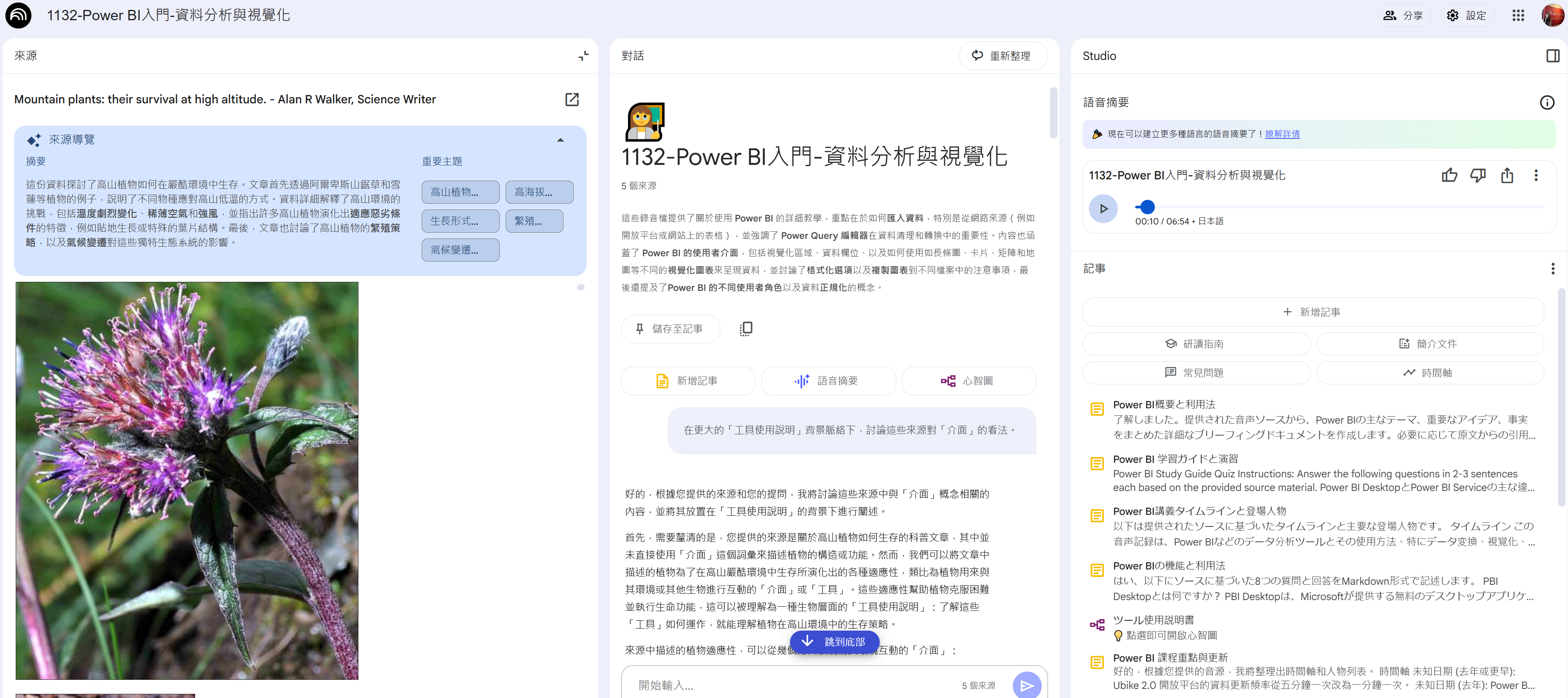Generate 研讀指南 study guide
The height and width of the screenshot is (698, 1568).
(x=1196, y=344)
